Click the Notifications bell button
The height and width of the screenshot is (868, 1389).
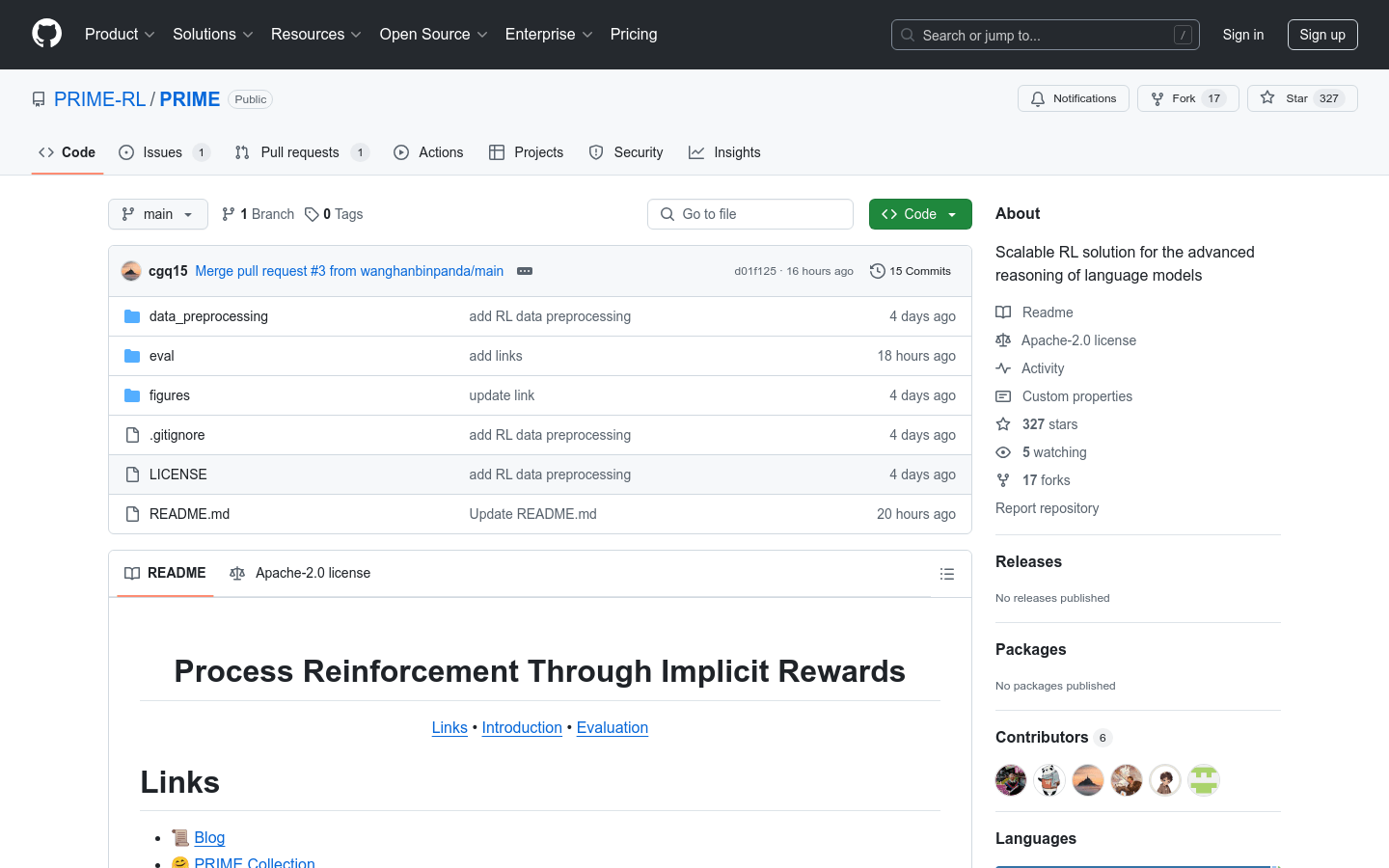[1074, 98]
